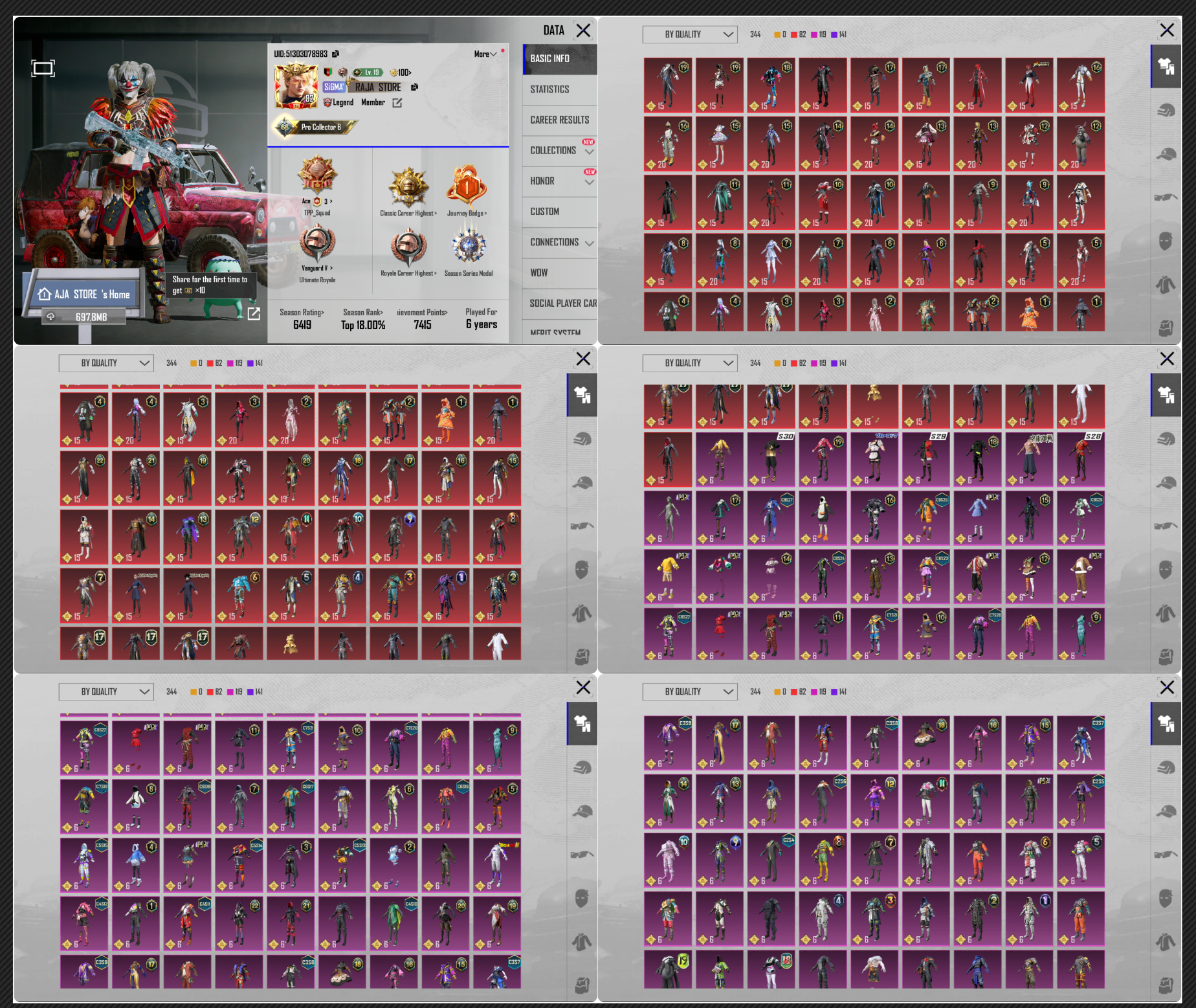Select glasses category icon in S30 inventory panel
1196x1008 pixels.
[x=1166, y=526]
